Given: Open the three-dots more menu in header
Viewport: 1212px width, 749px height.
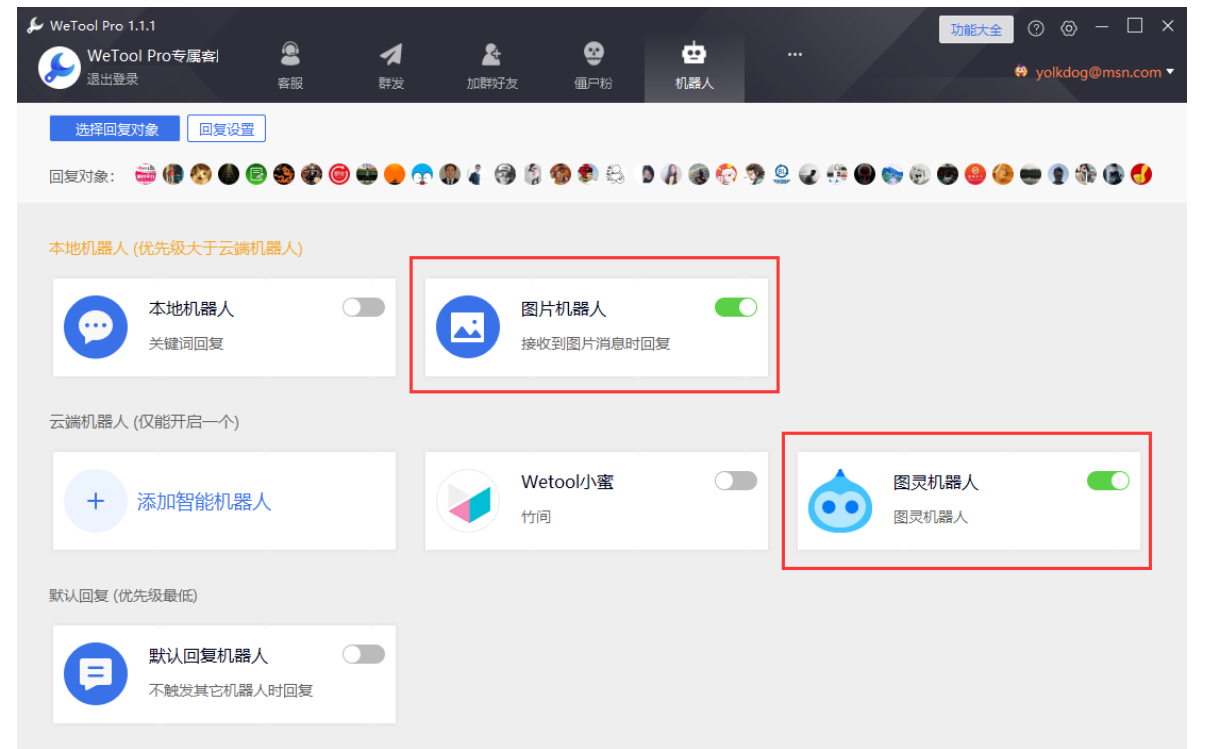Looking at the screenshot, I should click(x=795, y=54).
